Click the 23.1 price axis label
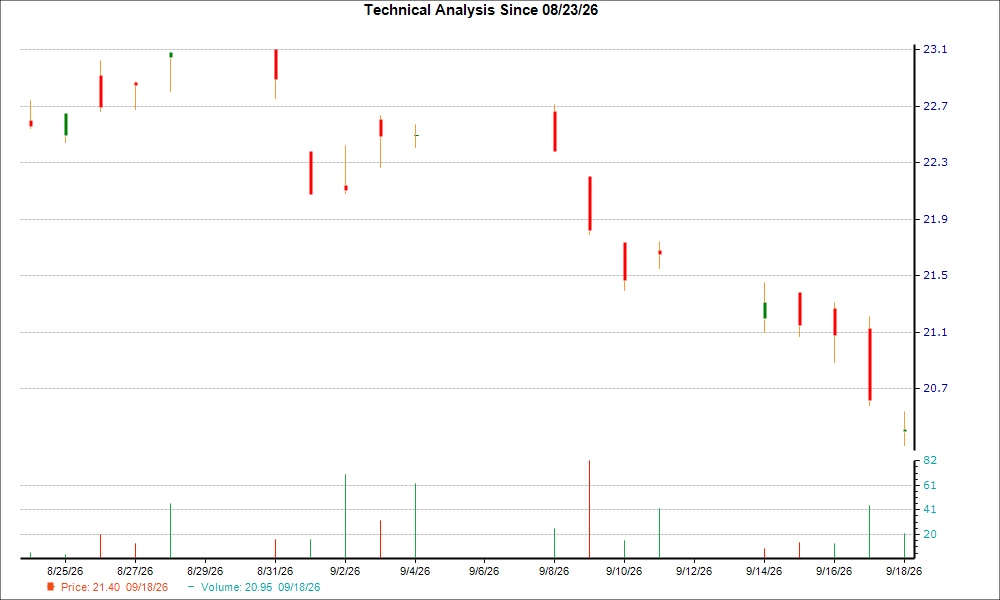This screenshot has height=600, width=1000. [x=936, y=50]
